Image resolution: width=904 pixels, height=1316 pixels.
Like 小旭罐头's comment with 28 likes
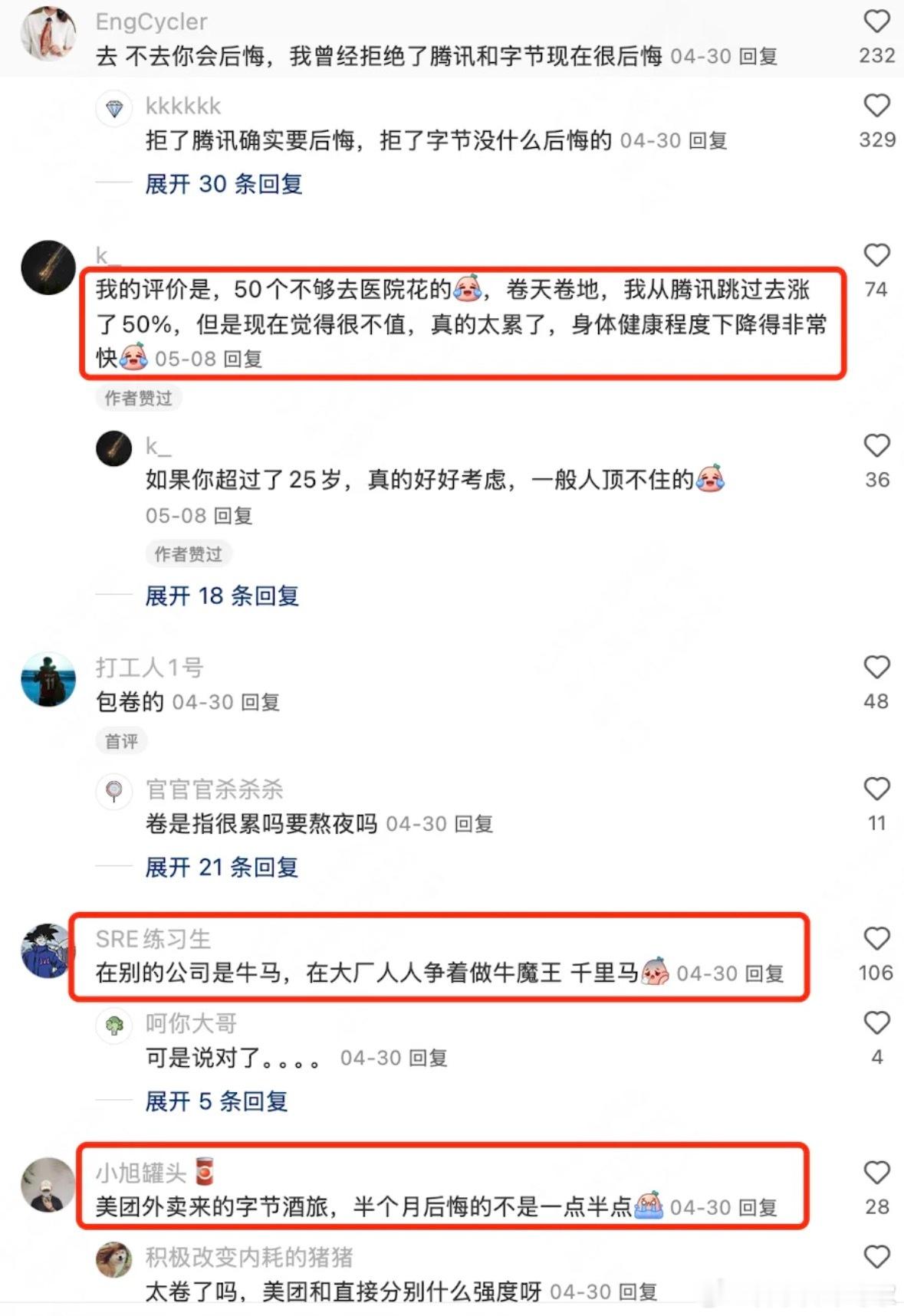[876, 1173]
